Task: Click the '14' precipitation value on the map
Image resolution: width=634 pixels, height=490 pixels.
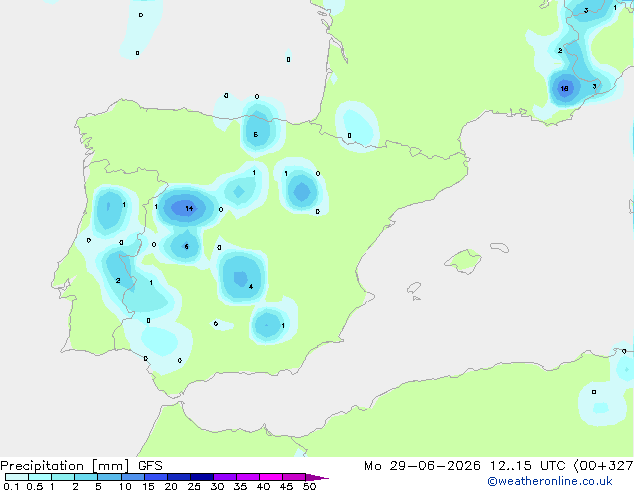Action: click(189, 209)
